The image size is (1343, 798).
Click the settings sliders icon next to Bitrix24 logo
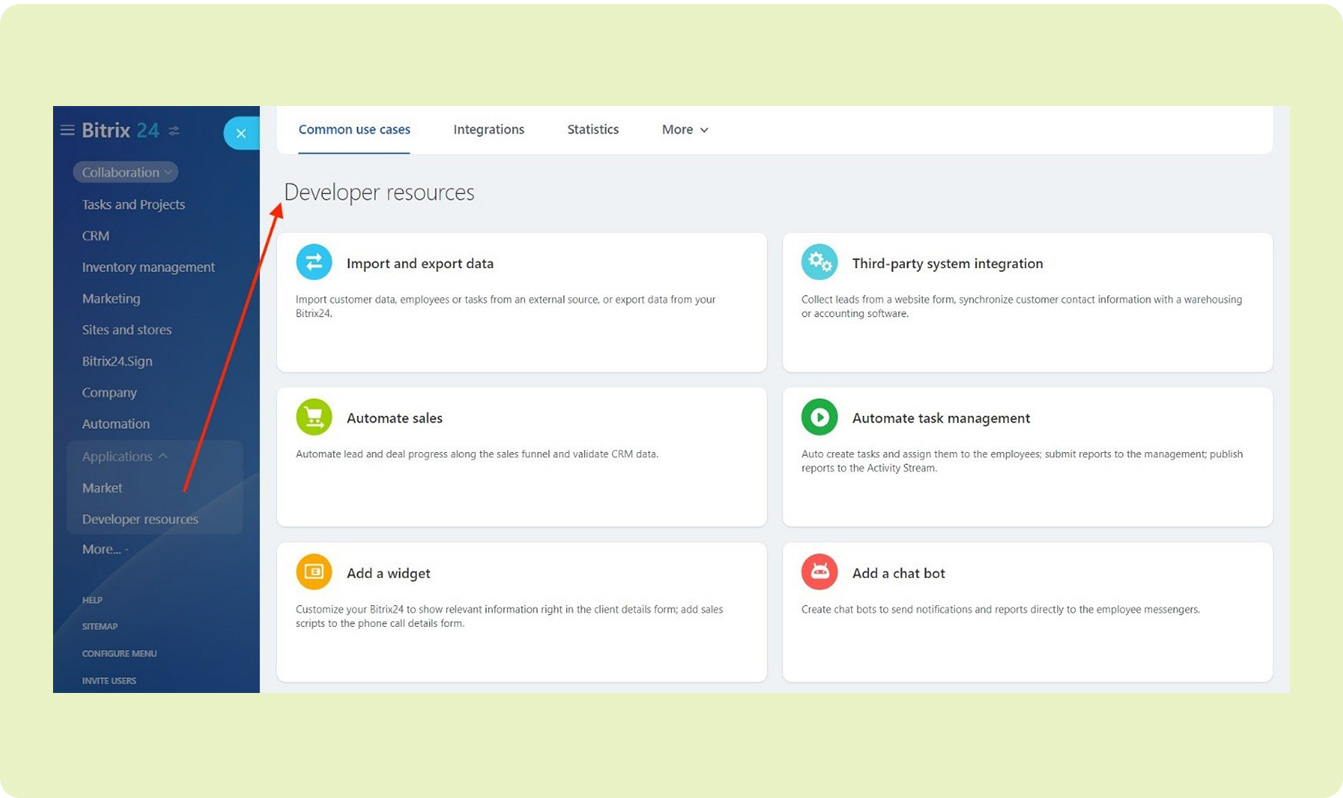(174, 131)
